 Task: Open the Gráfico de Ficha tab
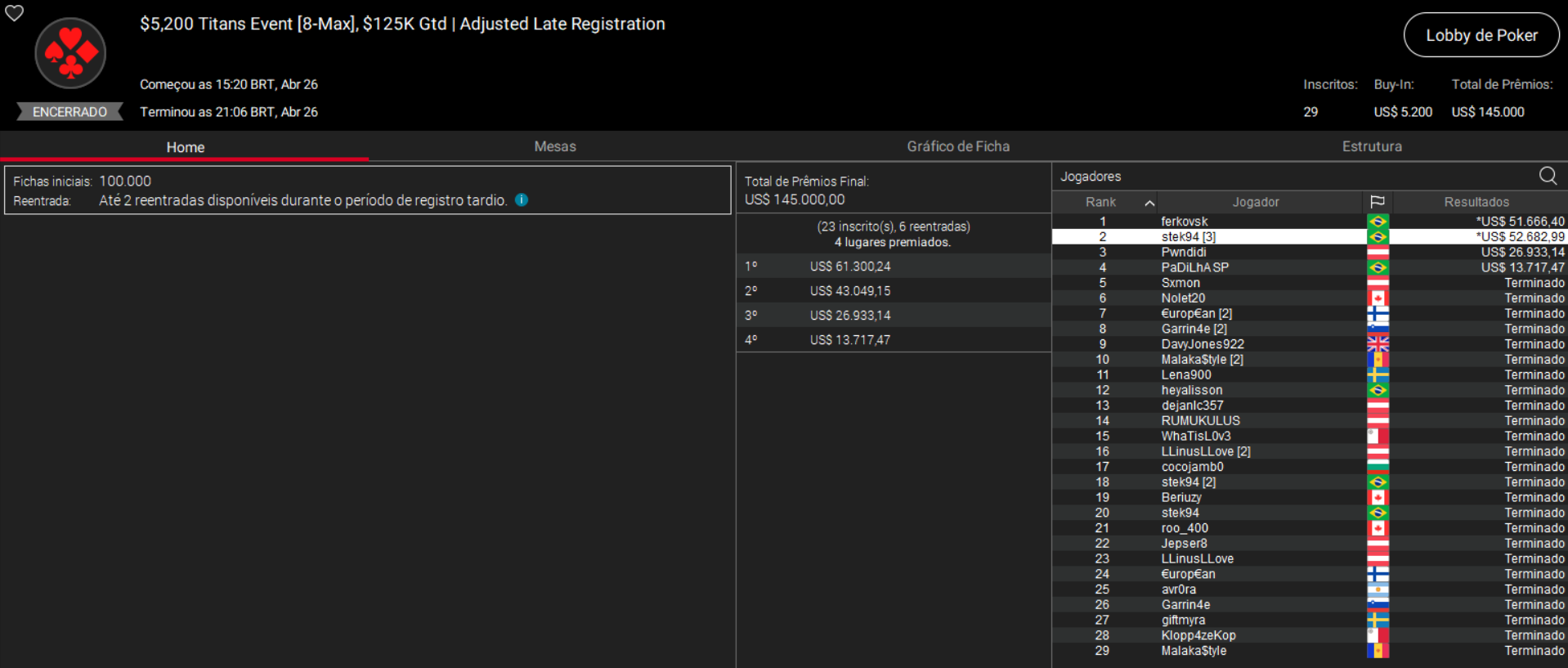[958, 146]
